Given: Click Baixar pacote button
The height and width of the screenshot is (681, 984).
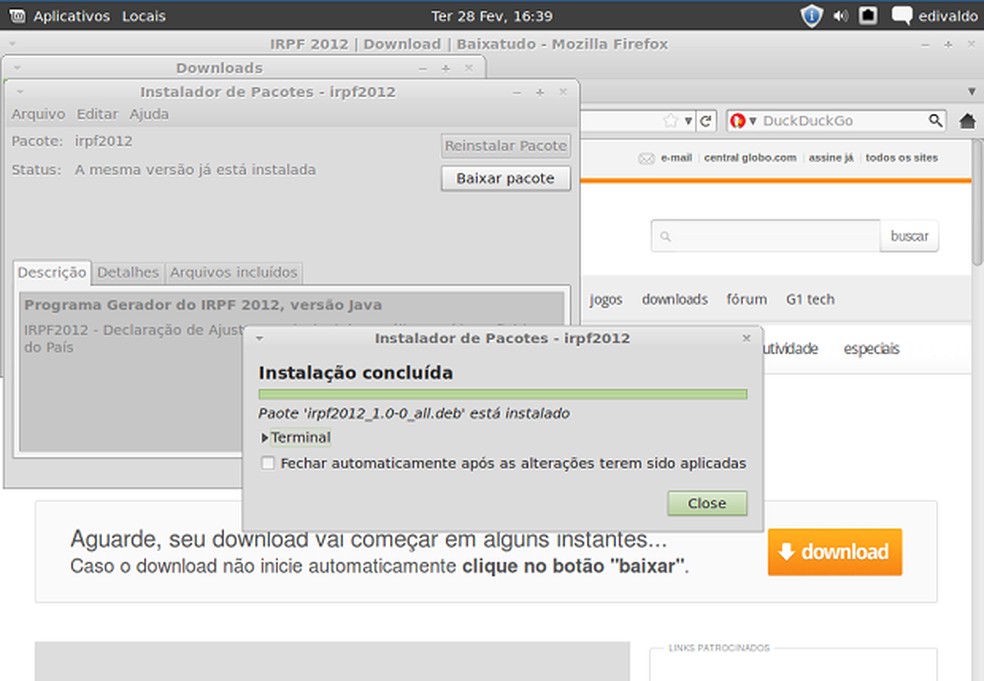Looking at the screenshot, I should click(x=506, y=178).
